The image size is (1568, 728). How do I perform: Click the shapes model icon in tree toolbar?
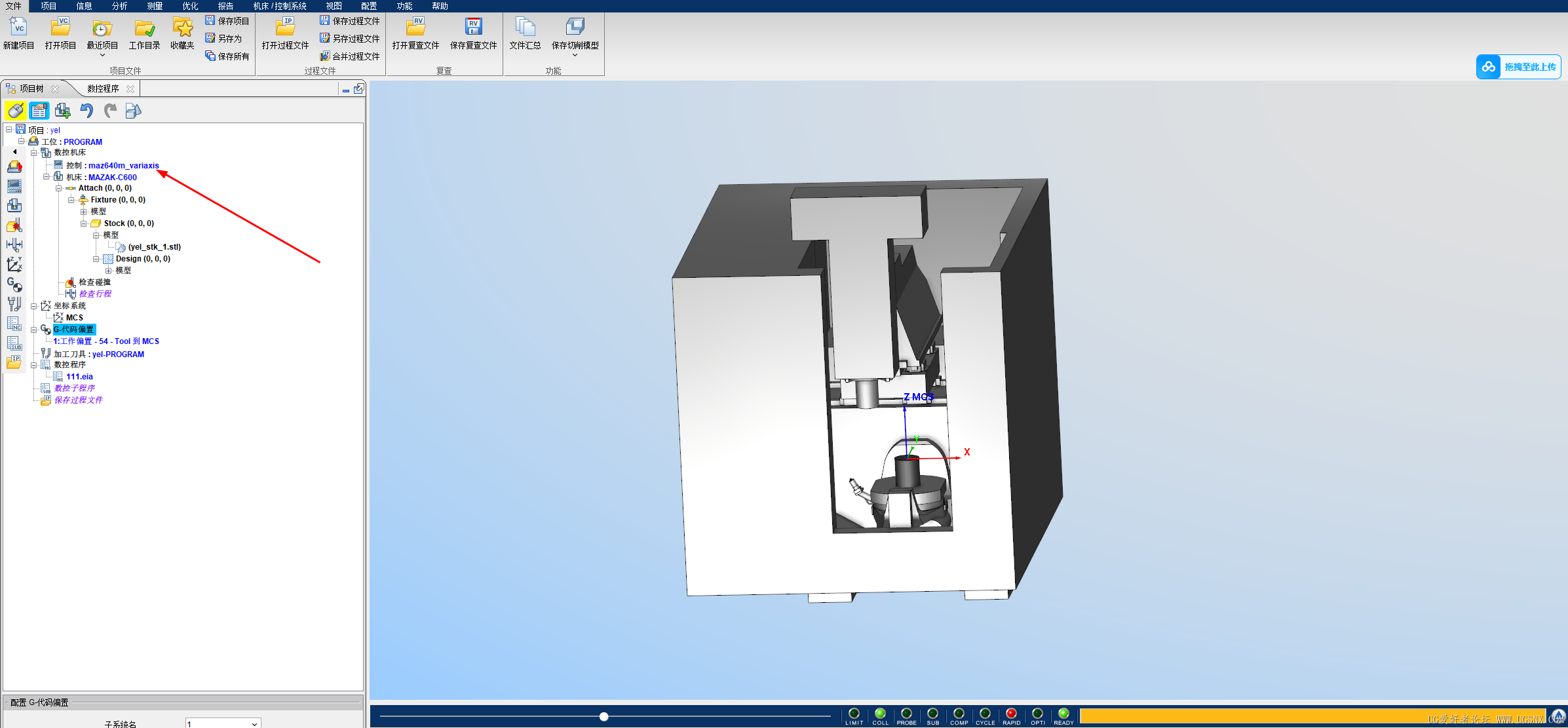pyautogui.click(x=133, y=111)
